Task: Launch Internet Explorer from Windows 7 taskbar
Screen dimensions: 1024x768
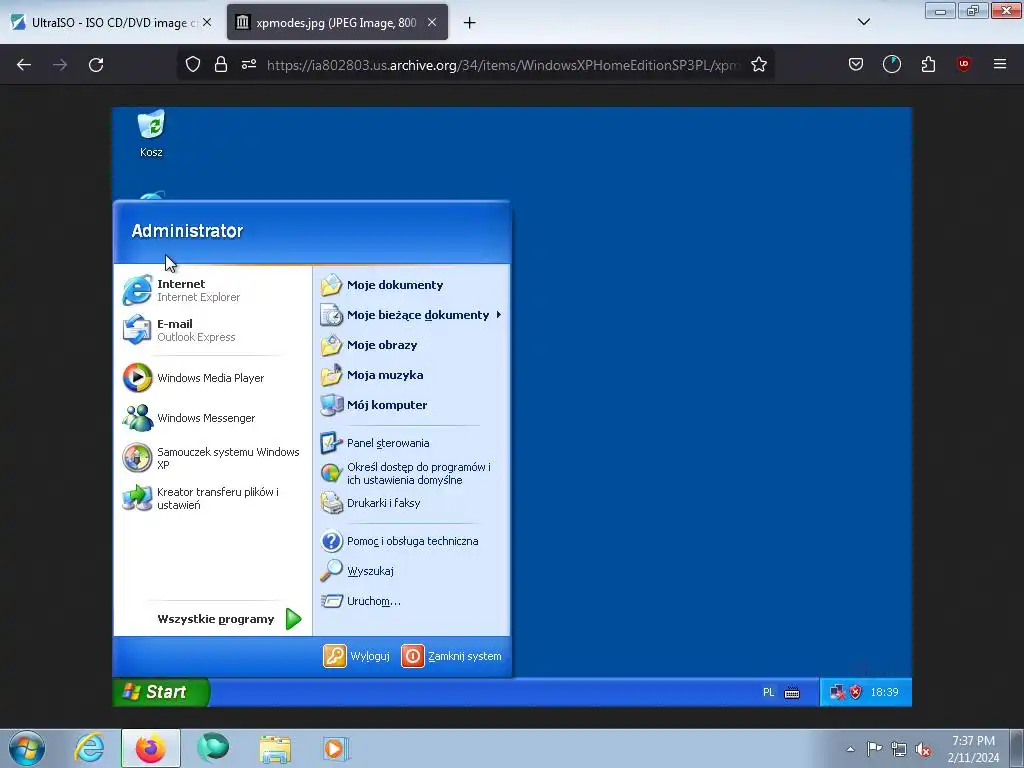Action: pos(89,748)
